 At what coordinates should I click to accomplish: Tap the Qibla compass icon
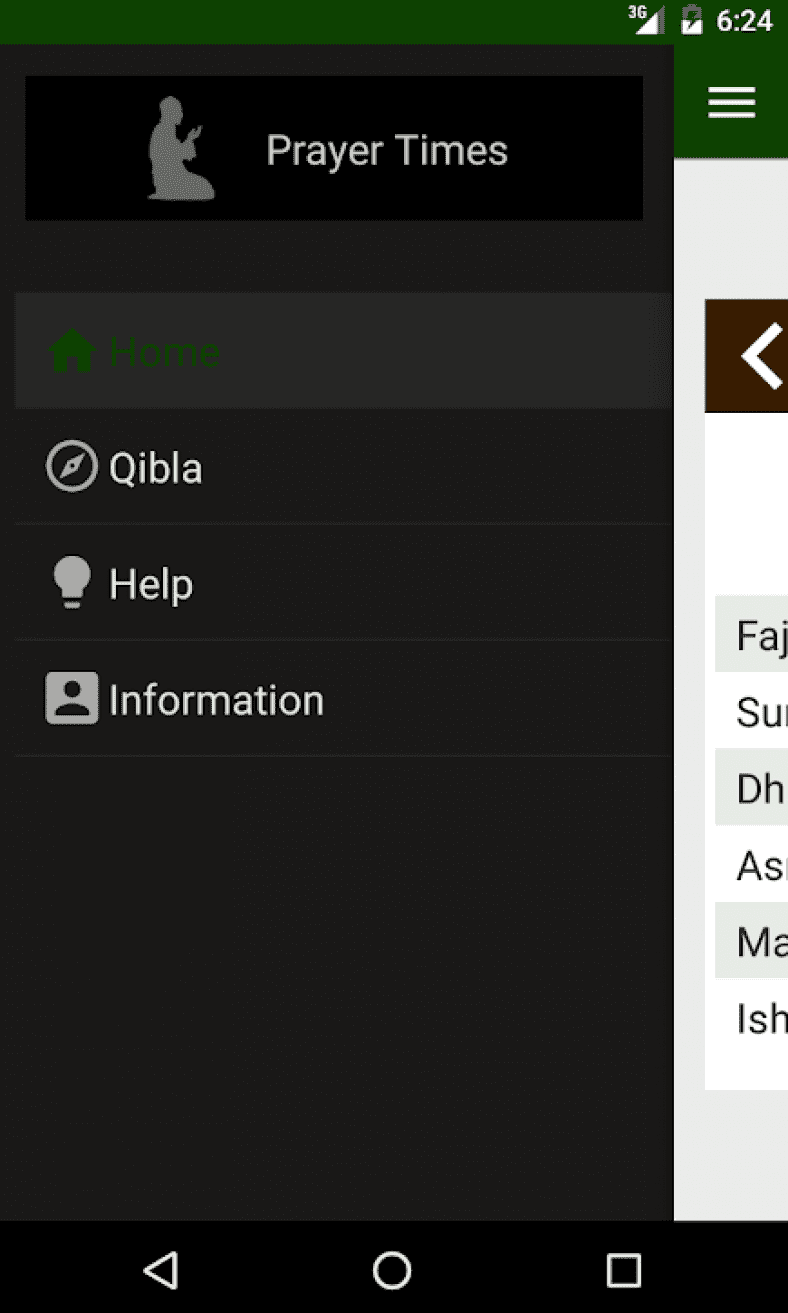pyautogui.click(x=70, y=466)
